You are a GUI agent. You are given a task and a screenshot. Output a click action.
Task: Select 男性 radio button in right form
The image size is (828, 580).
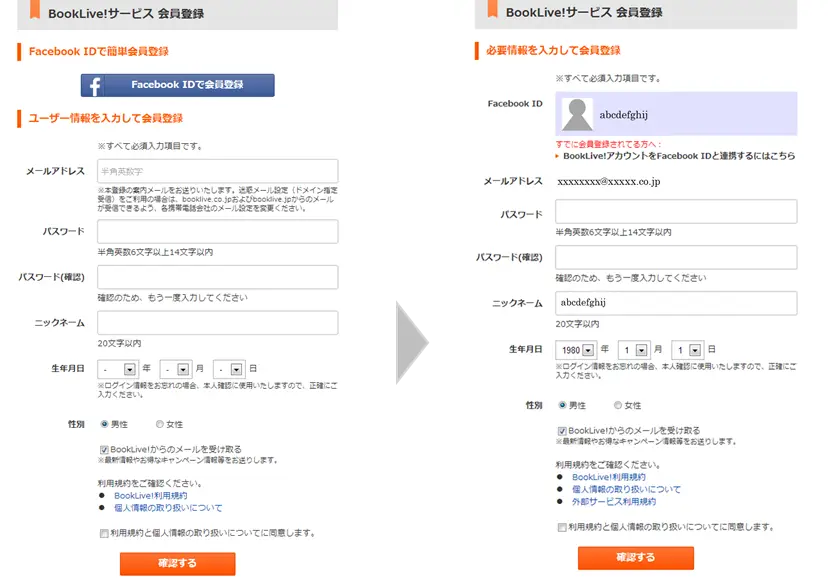[x=562, y=405]
